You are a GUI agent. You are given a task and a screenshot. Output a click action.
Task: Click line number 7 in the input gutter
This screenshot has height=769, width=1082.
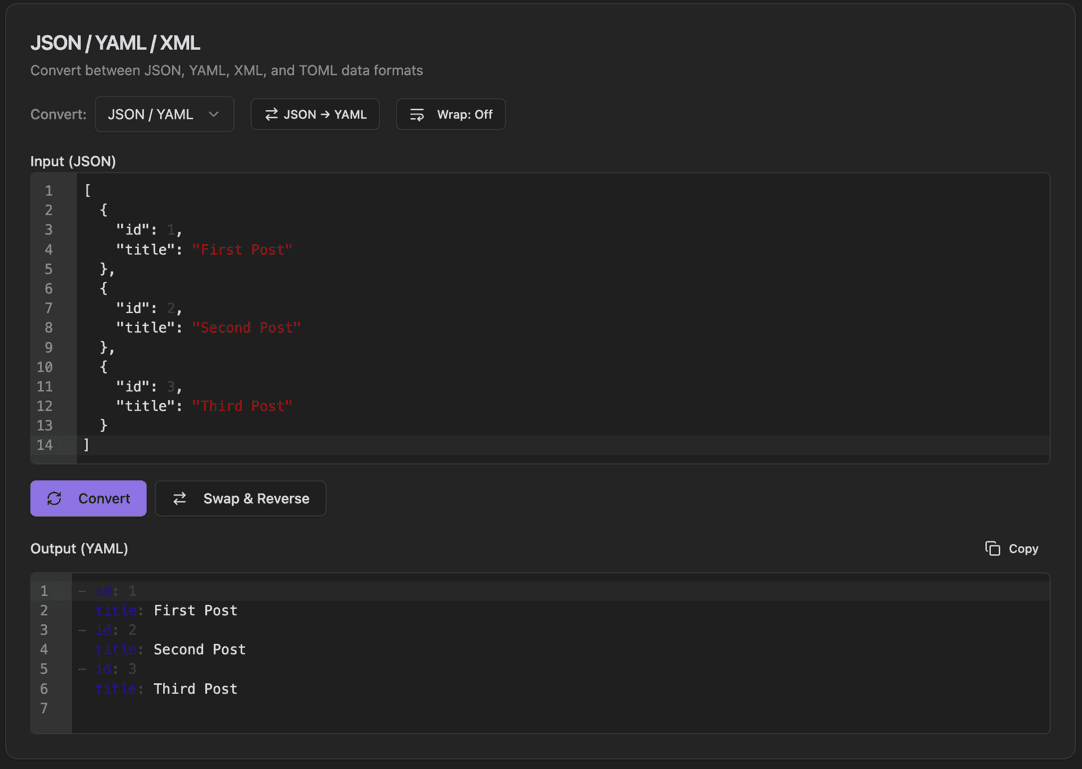coord(48,307)
